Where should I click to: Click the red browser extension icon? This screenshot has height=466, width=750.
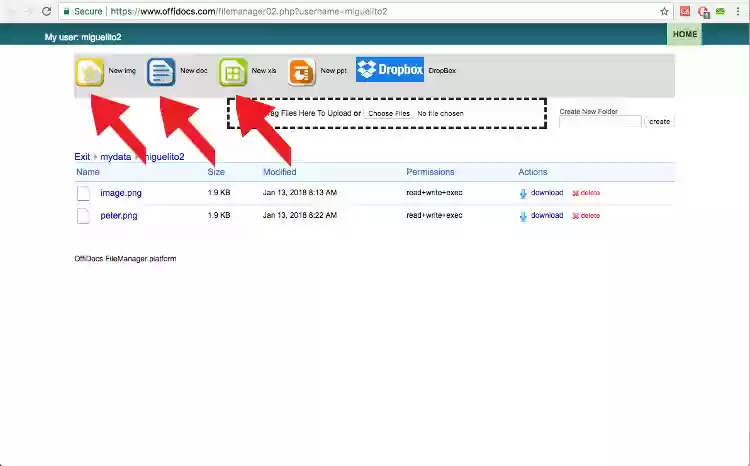(685, 11)
